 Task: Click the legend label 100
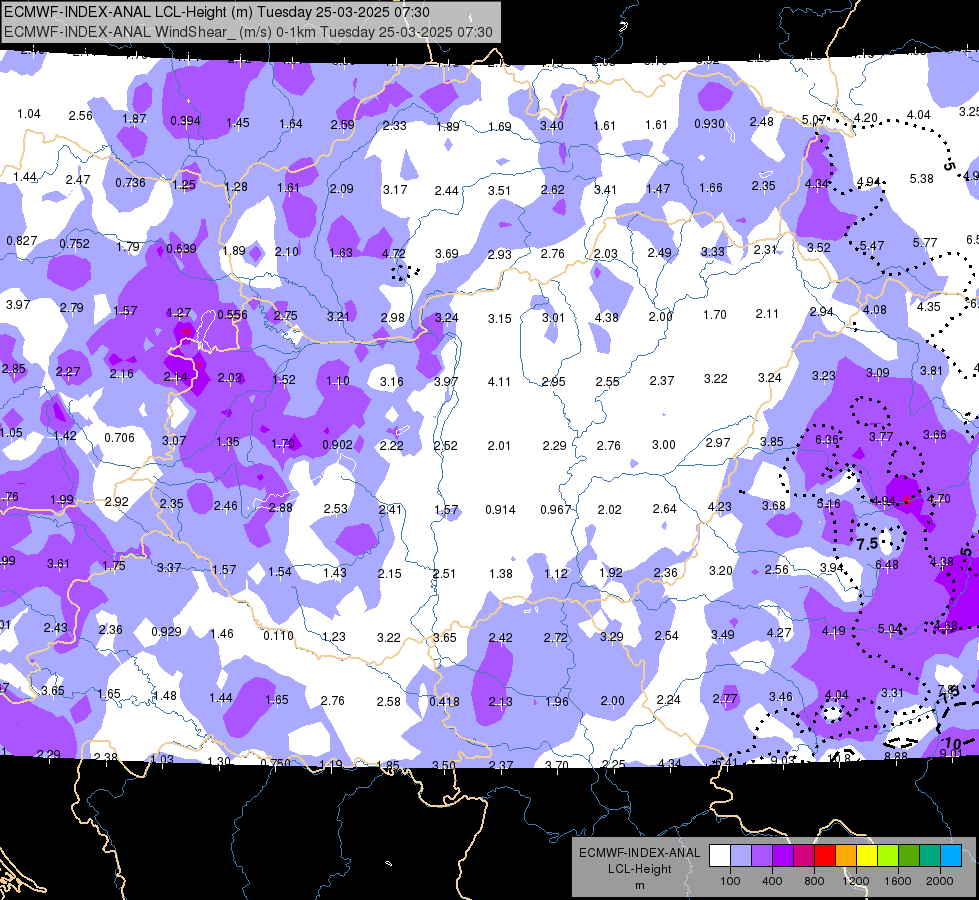(x=730, y=881)
